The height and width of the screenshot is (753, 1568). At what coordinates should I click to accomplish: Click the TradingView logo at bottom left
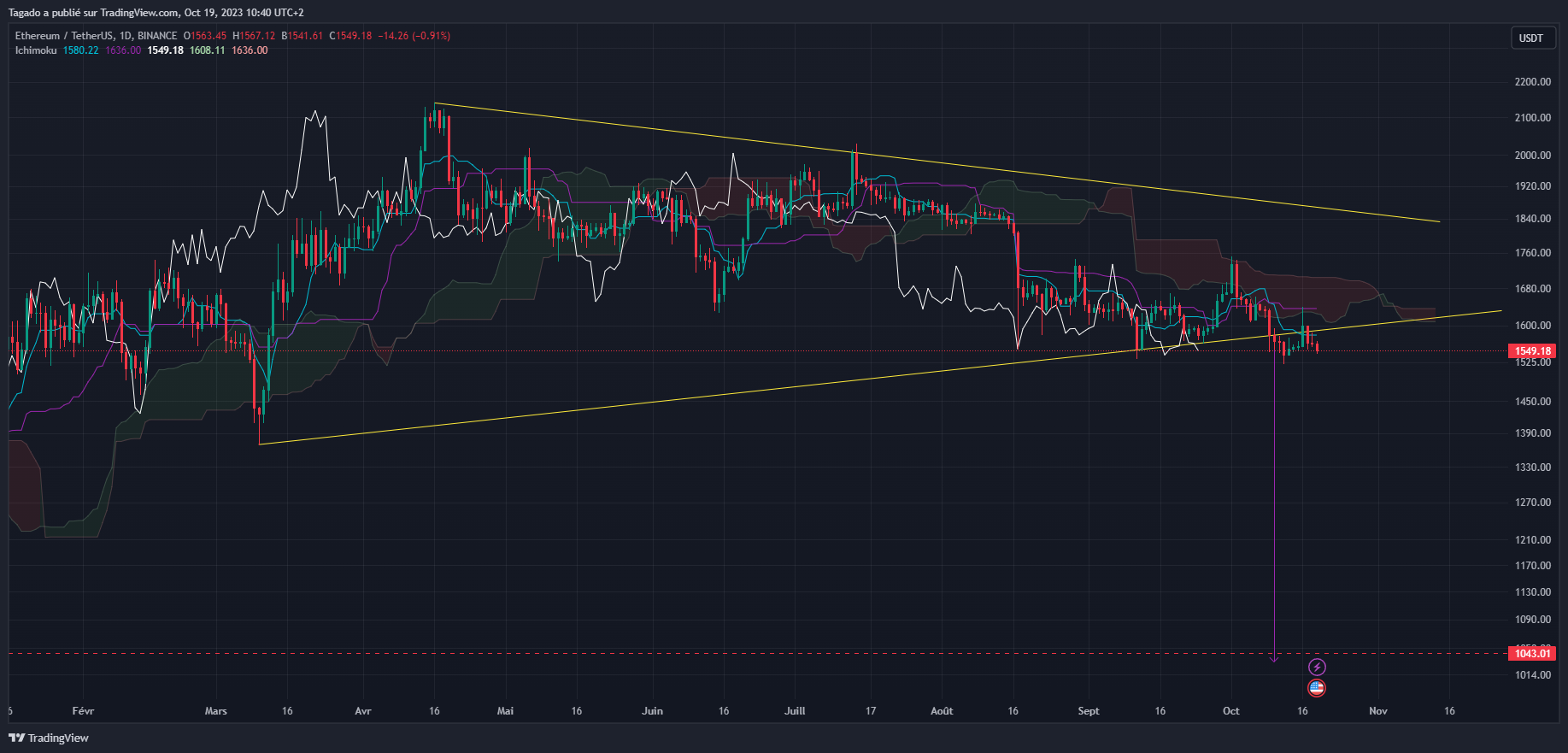[49, 738]
